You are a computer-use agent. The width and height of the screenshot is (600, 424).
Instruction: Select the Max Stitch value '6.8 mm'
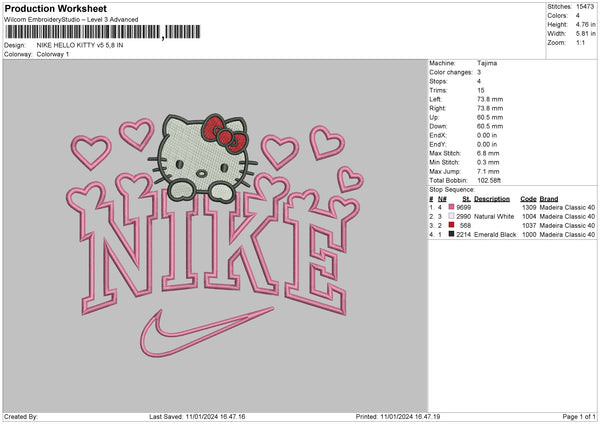click(488, 153)
